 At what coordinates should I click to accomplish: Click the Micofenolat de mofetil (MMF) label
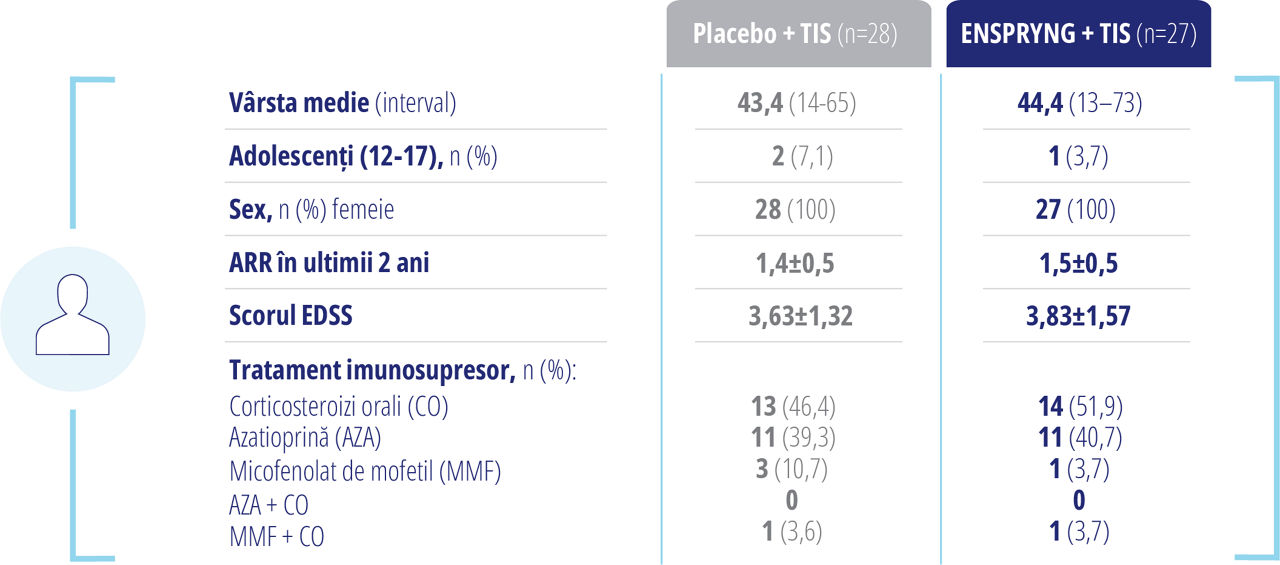click(x=365, y=471)
